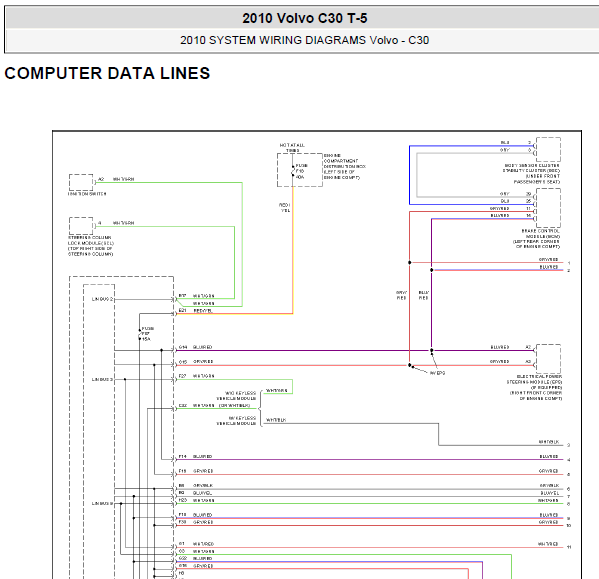599x579 pixels.
Task: Click the "FUSE F10 40A" label
Action: 301,171
